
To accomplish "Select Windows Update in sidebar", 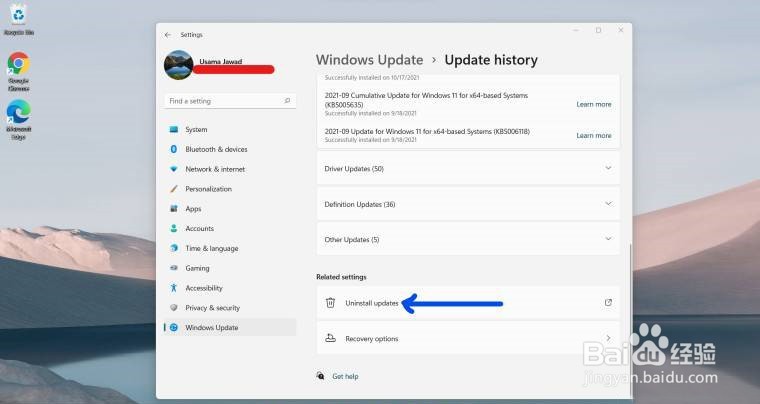I will 230,327.
